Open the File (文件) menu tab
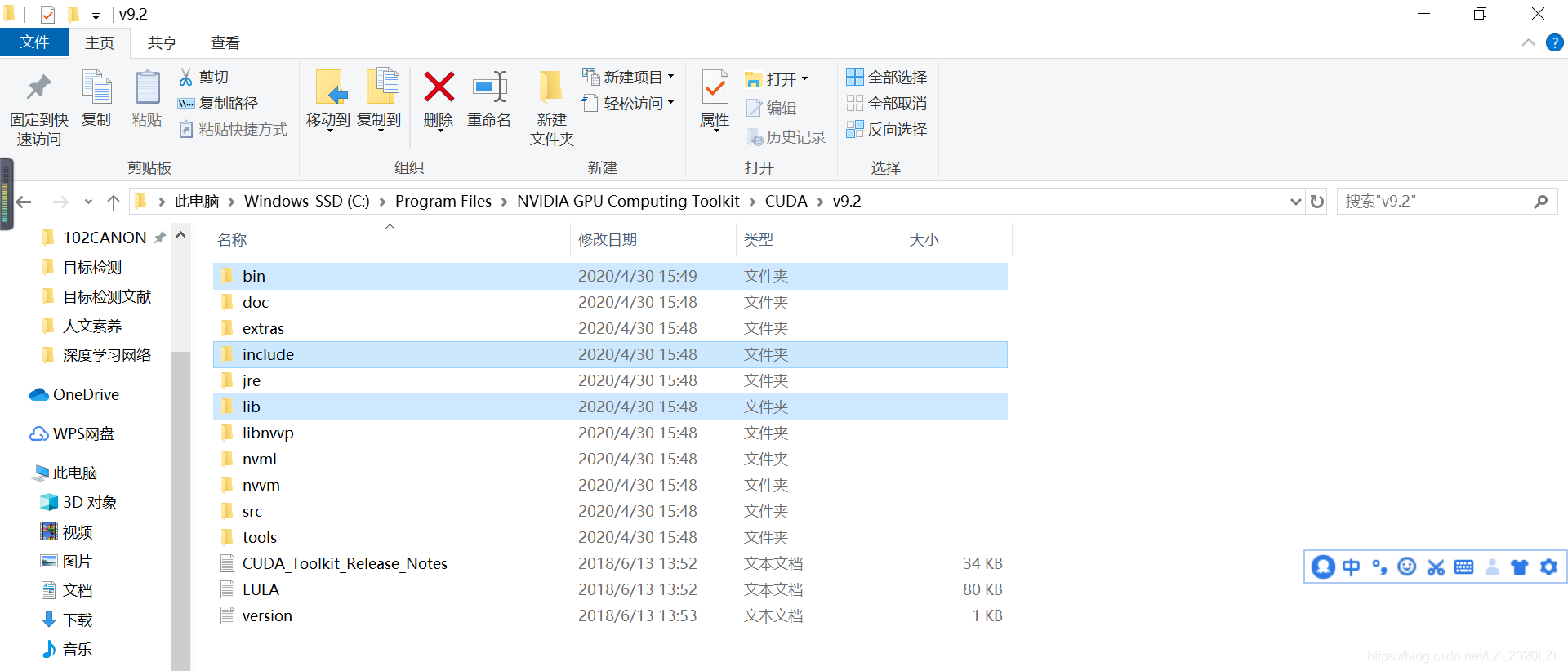This screenshot has height=671, width=1568. click(34, 42)
